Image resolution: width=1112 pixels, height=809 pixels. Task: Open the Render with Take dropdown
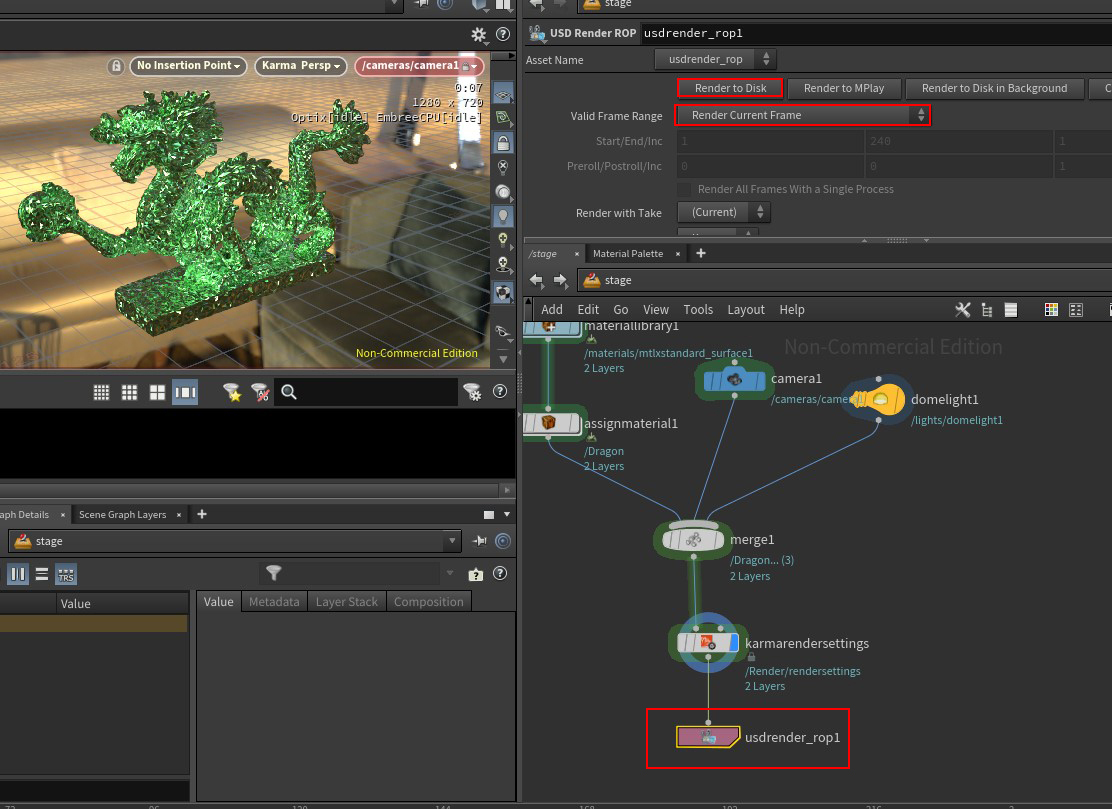click(x=723, y=212)
